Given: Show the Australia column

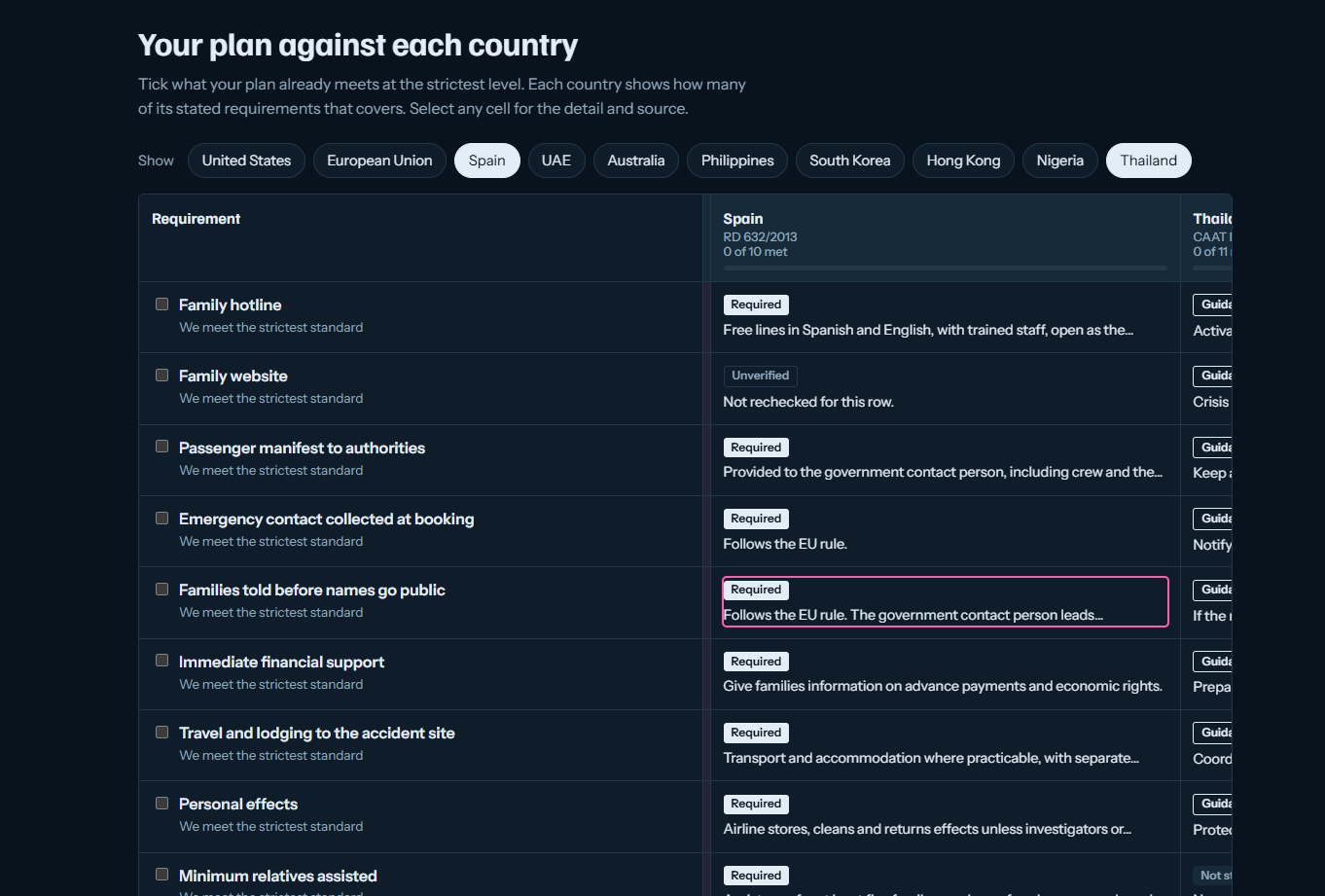Looking at the screenshot, I should tap(636, 161).
